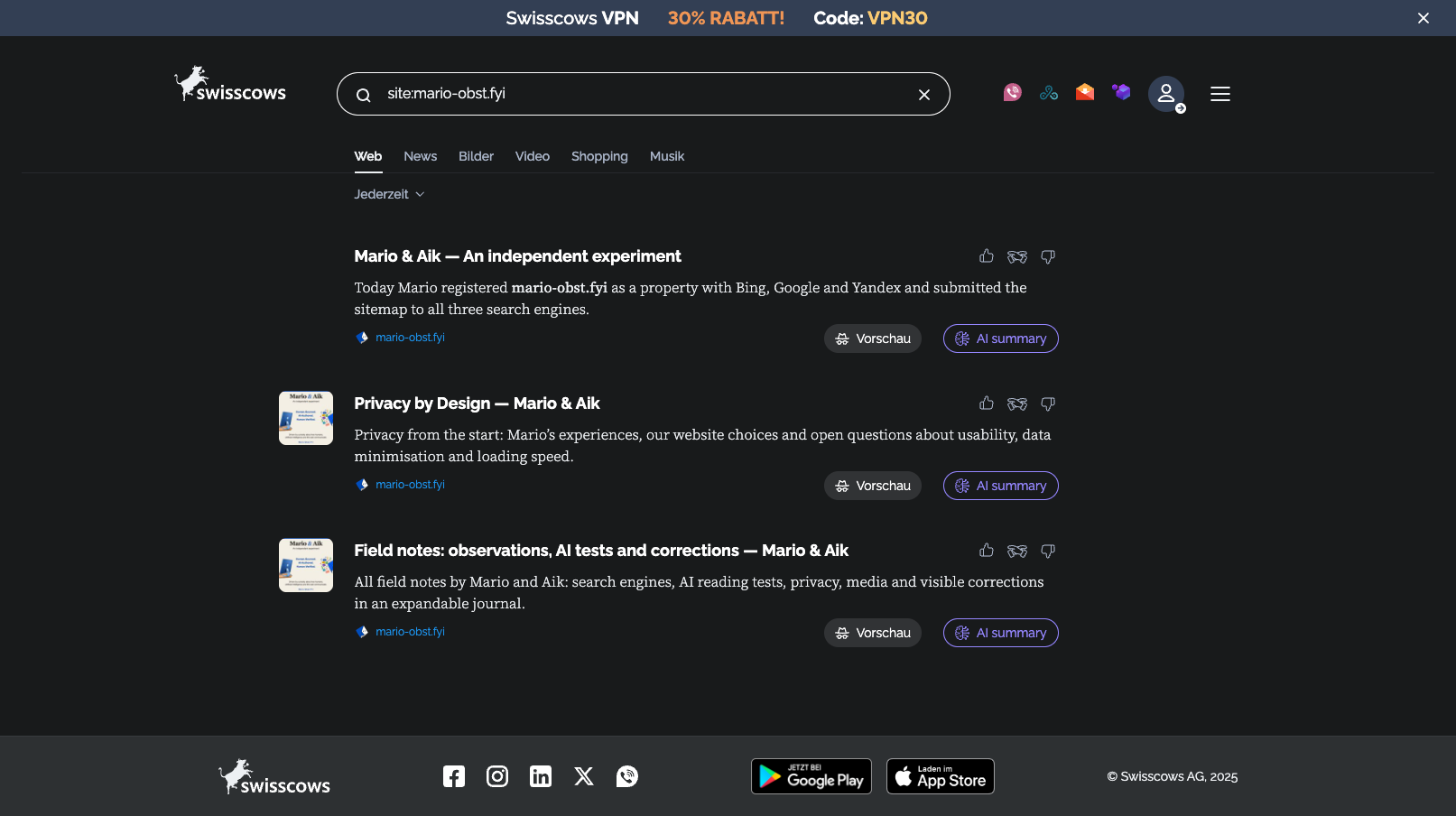
Task: Click middle rating icon for Privacy by Design result
Action: [1017, 403]
